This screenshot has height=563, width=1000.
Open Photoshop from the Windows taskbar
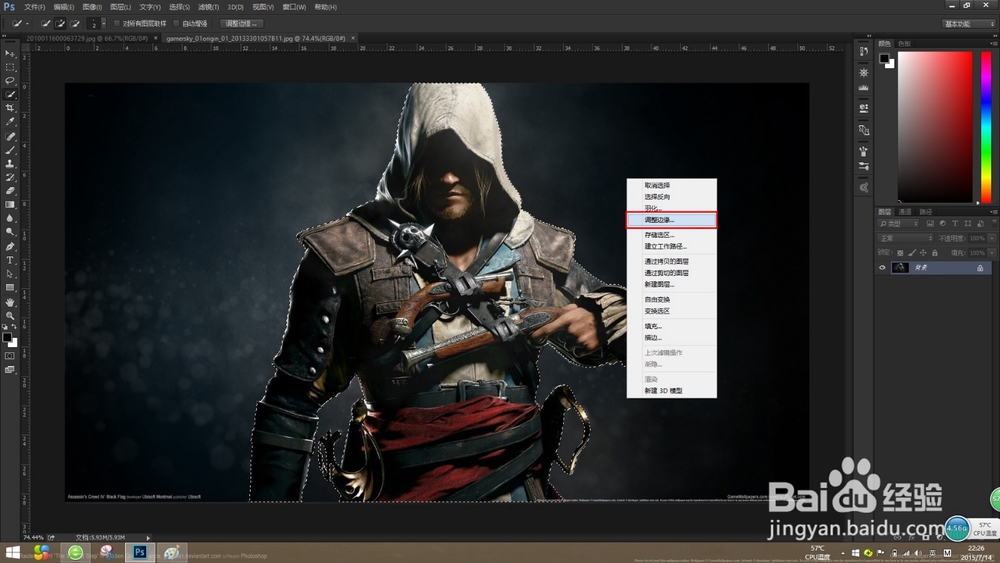click(x=140, y=552)
